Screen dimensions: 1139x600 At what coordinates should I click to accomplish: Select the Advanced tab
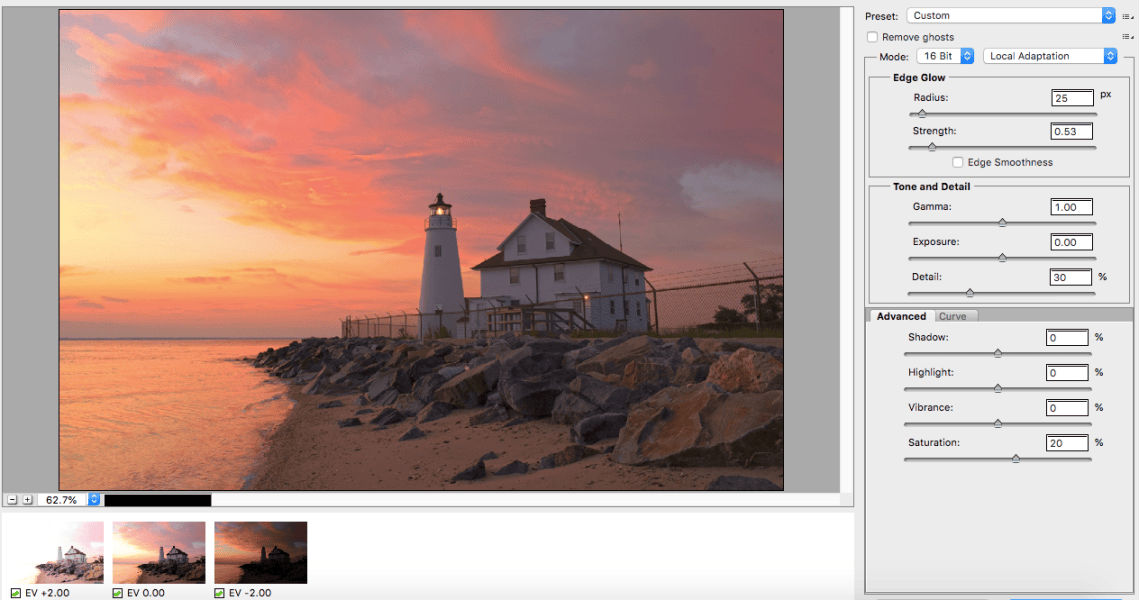point(901,317)
